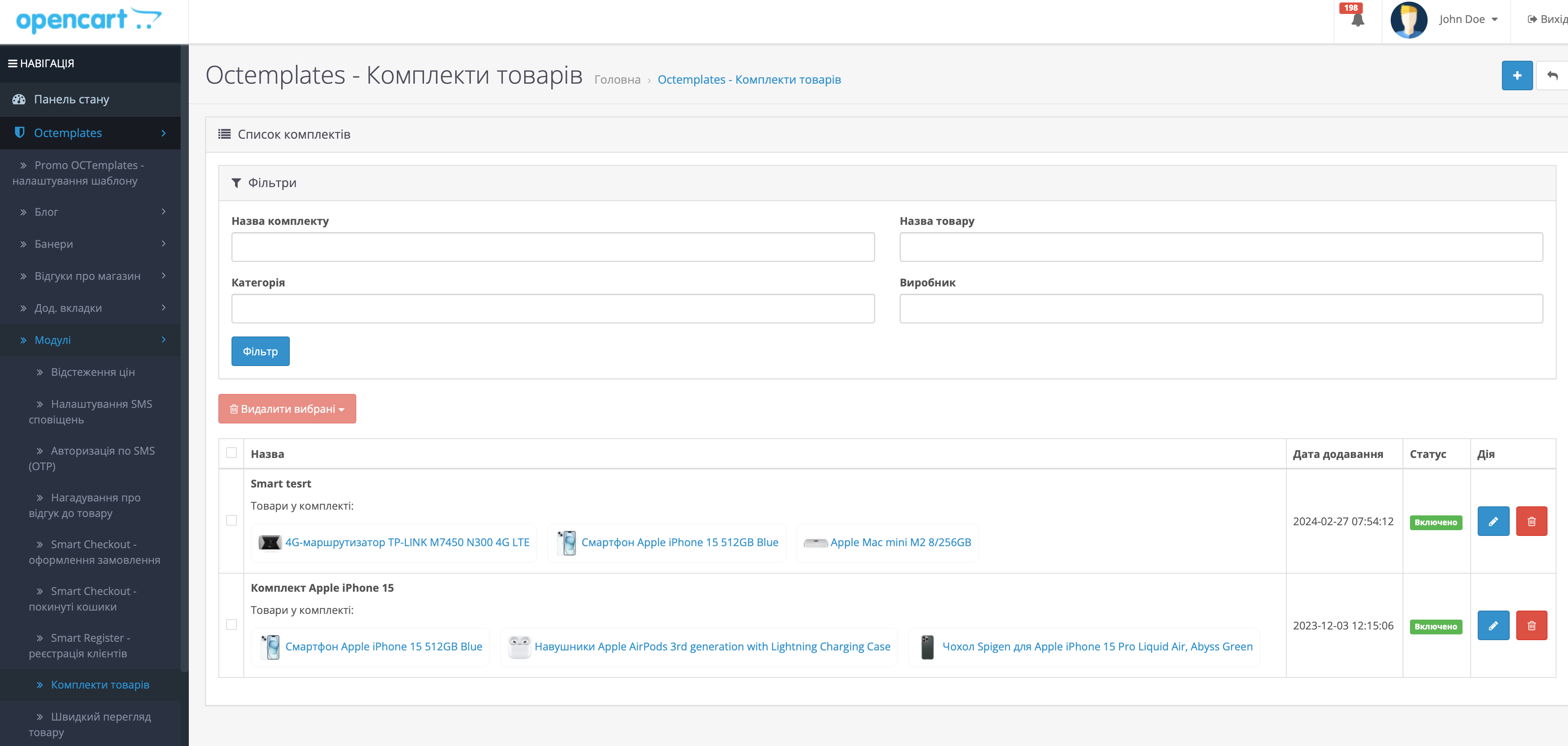This screenshot has width=1568, height=746.
Task: Delete the Smart tesrt bundle via trash icon
Action: coord(1531,522)
